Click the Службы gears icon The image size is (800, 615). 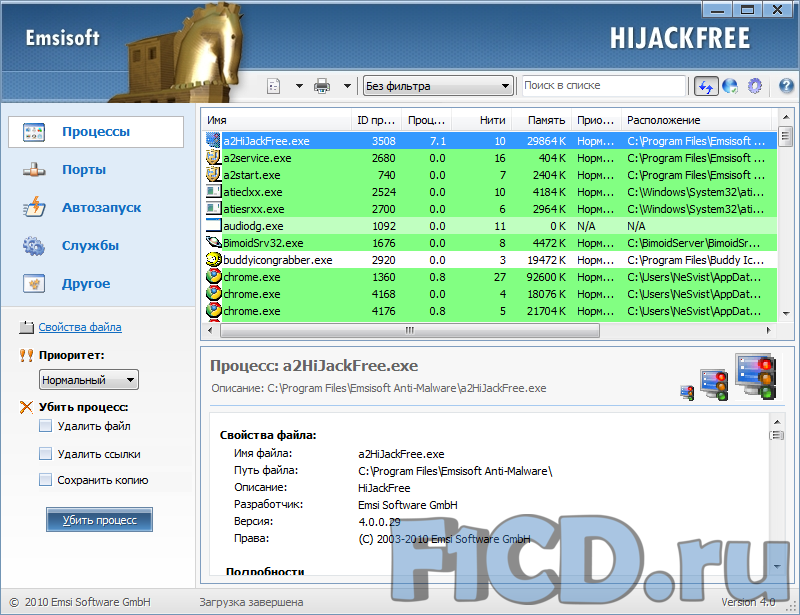click(34, 246)
